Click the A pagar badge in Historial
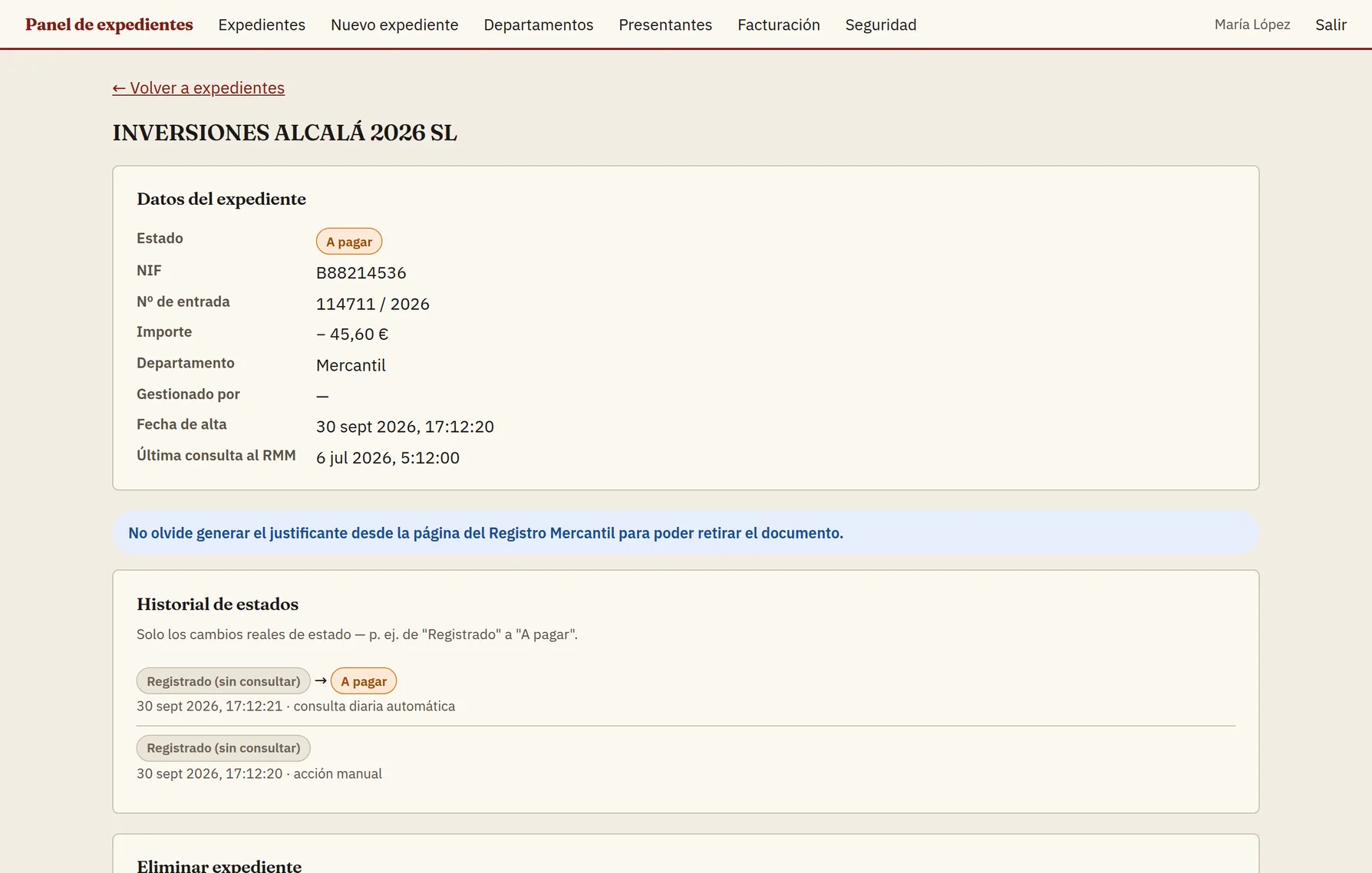This screenshot has width=1372, height=873. point(364,681)
